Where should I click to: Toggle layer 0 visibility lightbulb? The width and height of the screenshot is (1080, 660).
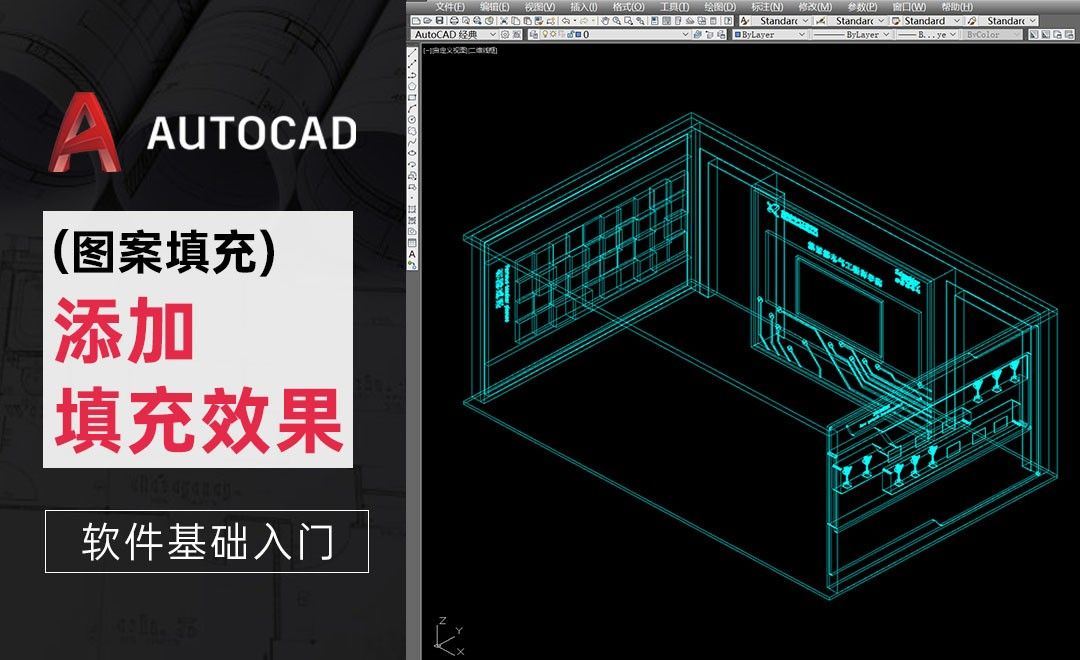545,33
